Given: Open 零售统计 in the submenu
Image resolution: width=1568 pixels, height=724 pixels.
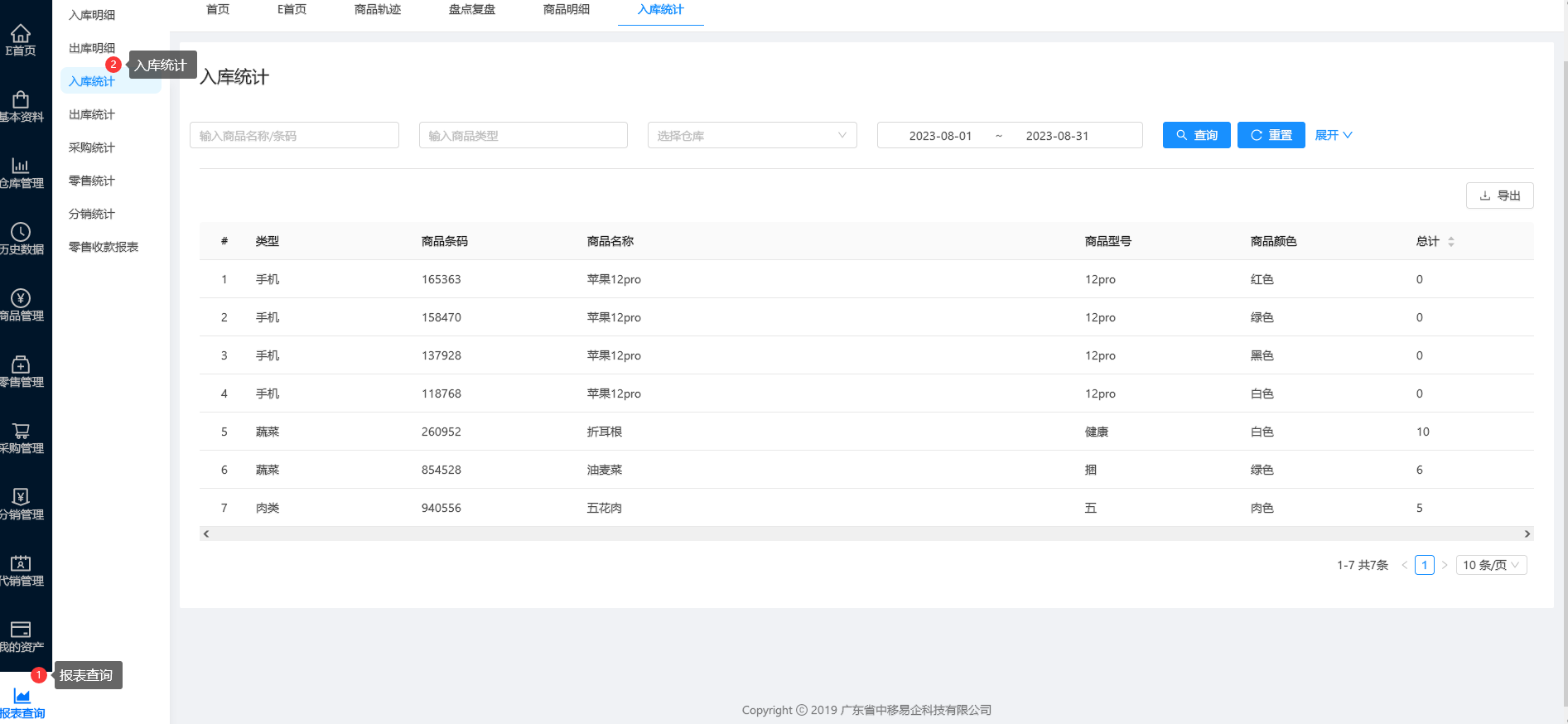Looking at the screenshot, I should coord(92,181).
